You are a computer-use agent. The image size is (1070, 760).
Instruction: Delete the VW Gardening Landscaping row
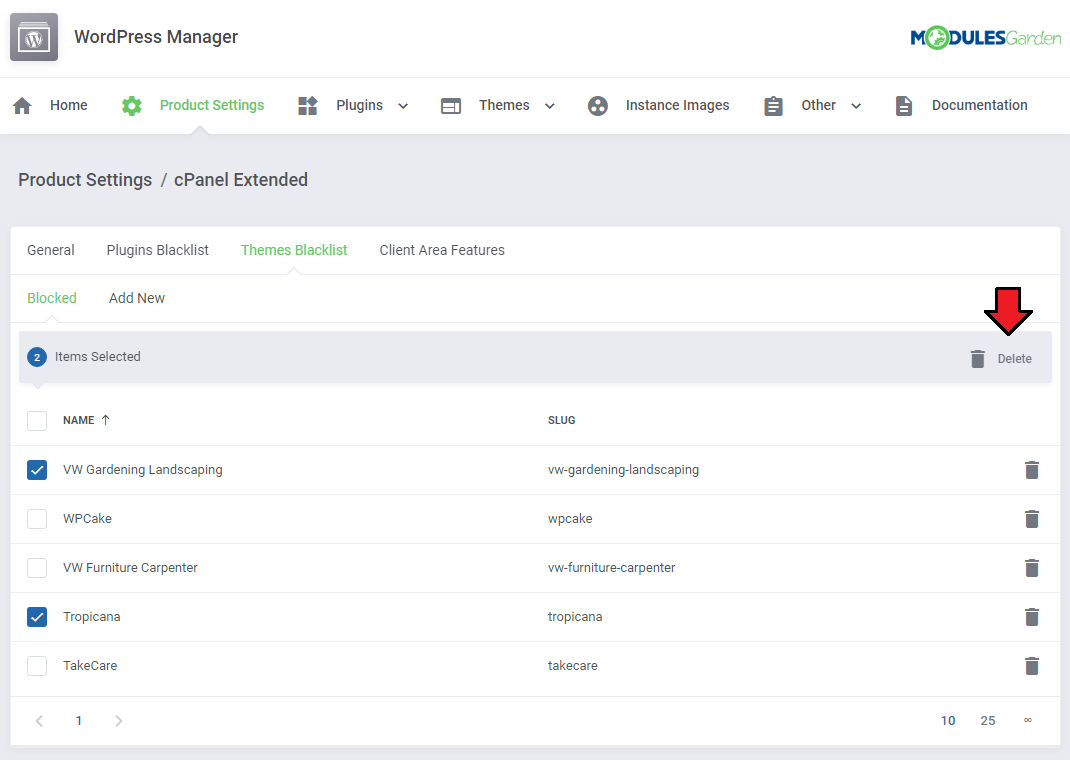pyautogui.click(x=1032, y=470)
